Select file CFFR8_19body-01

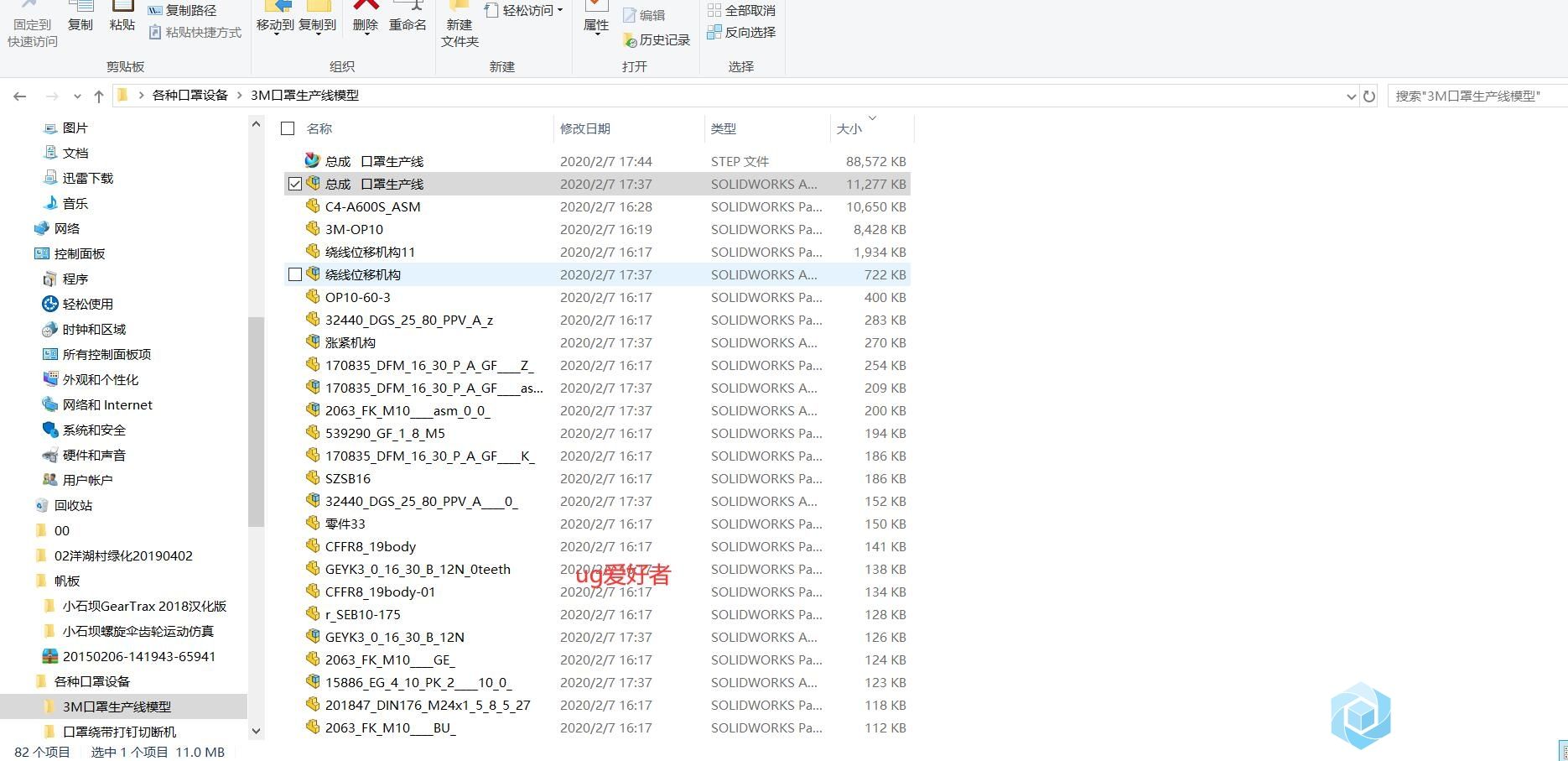coord(381,592)
